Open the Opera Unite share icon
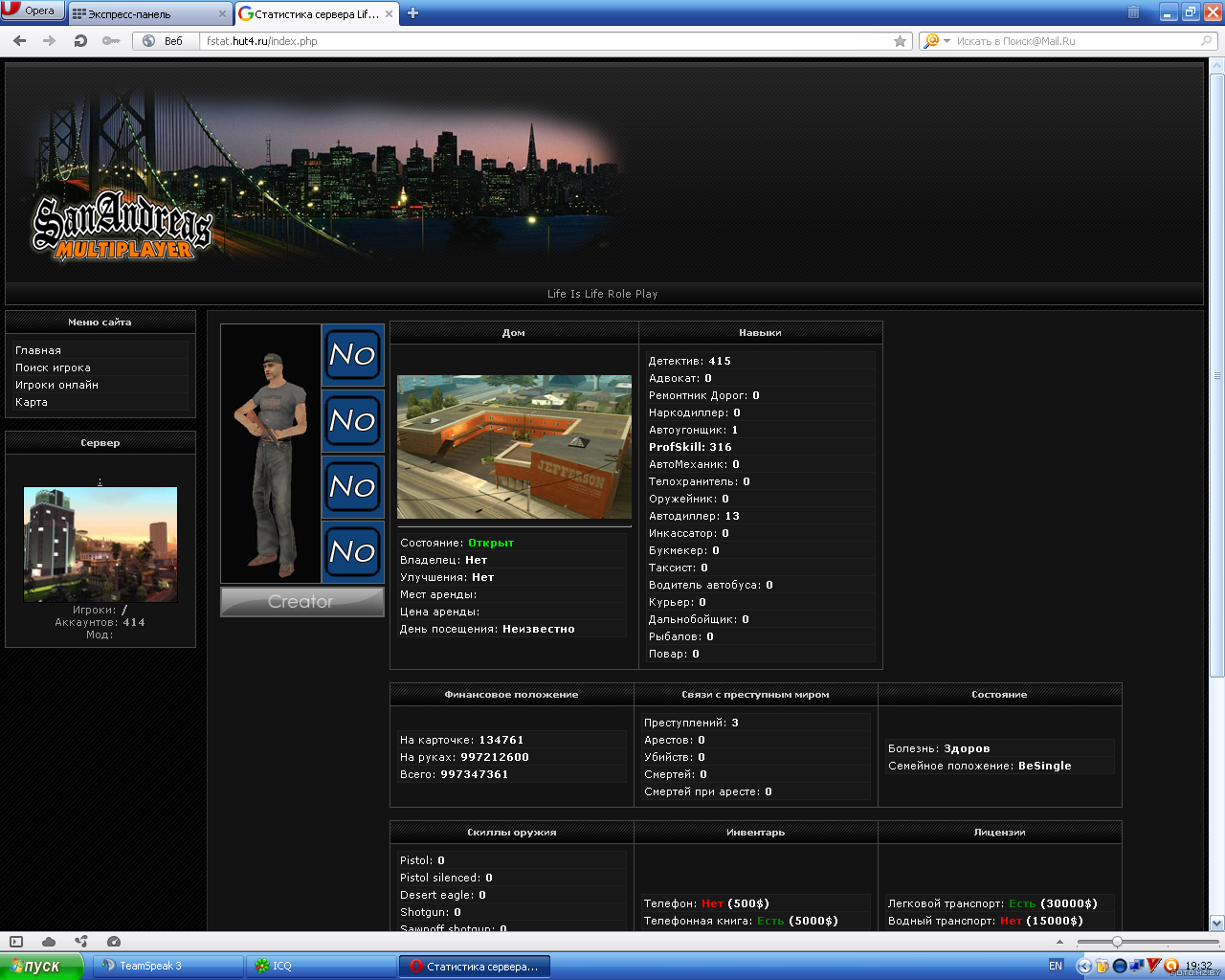Viewport: 1225px width, 980px height. pyautogui.click(x=81, y=942)
